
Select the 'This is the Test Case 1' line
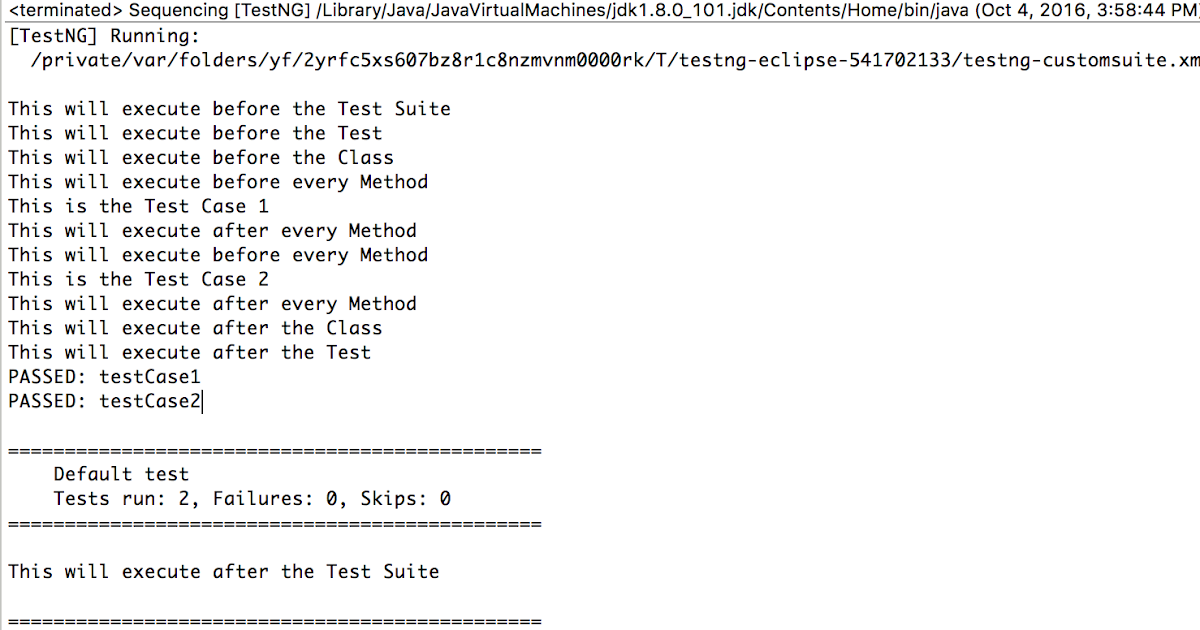point(138,206)
